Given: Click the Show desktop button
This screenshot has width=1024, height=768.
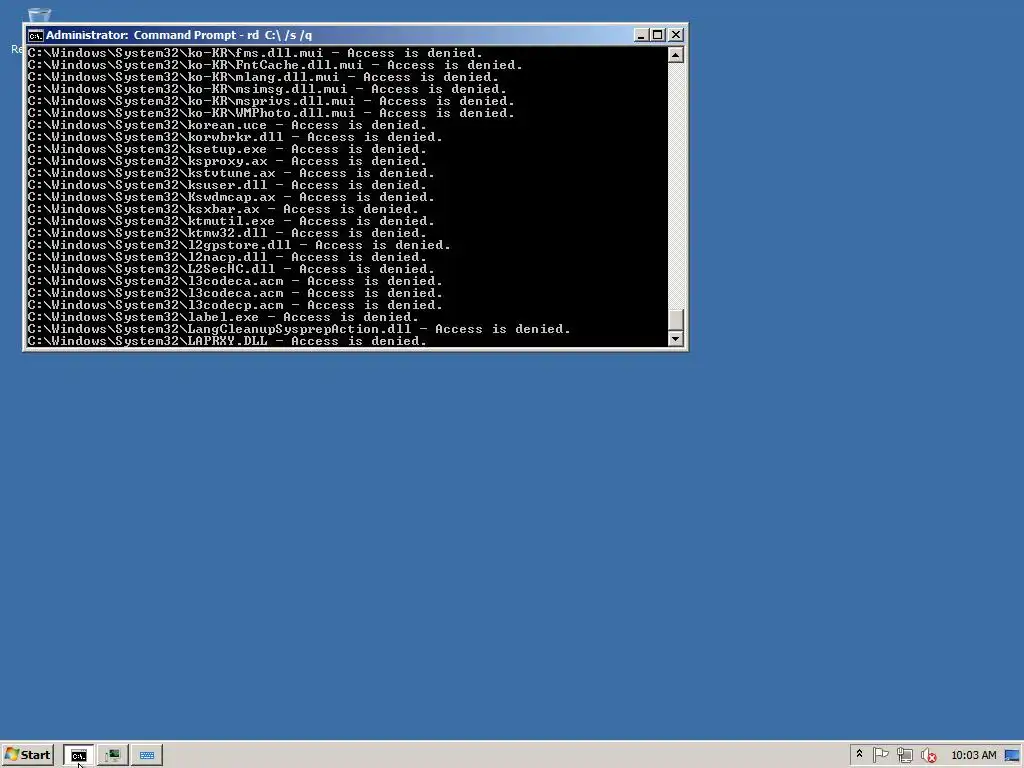Looking at the screenshot, I should point(1013,755).
